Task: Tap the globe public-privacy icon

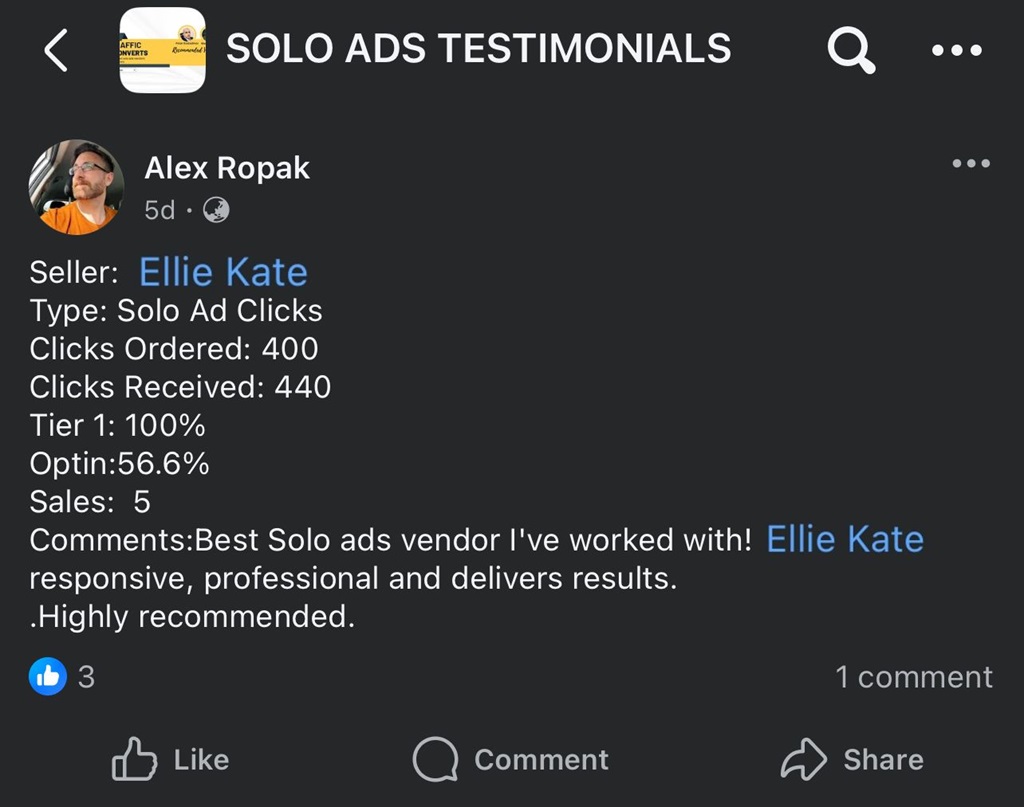Action: tap(216, 210)
